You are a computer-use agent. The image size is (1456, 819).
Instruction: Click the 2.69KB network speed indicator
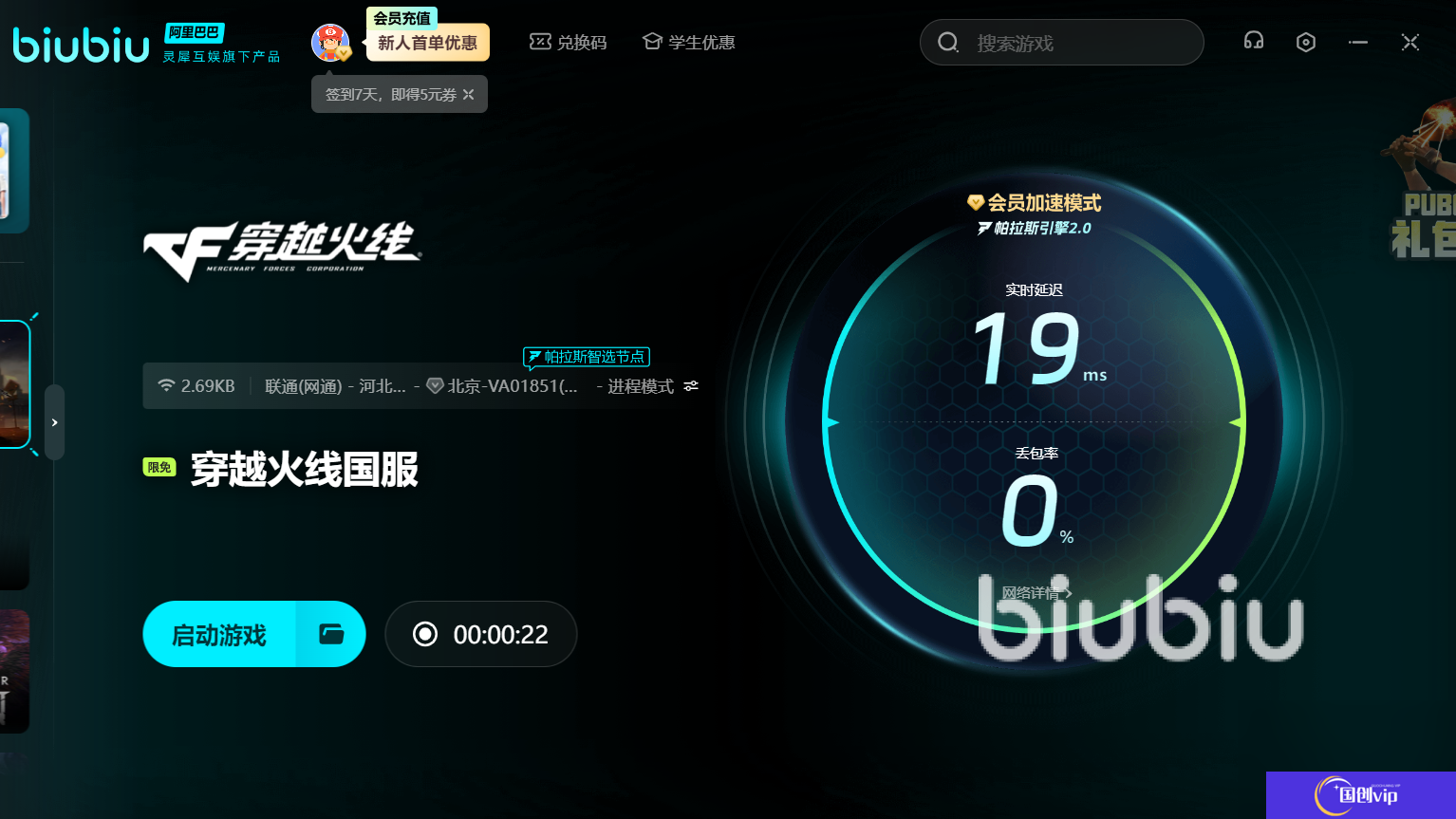coord(196,386)
